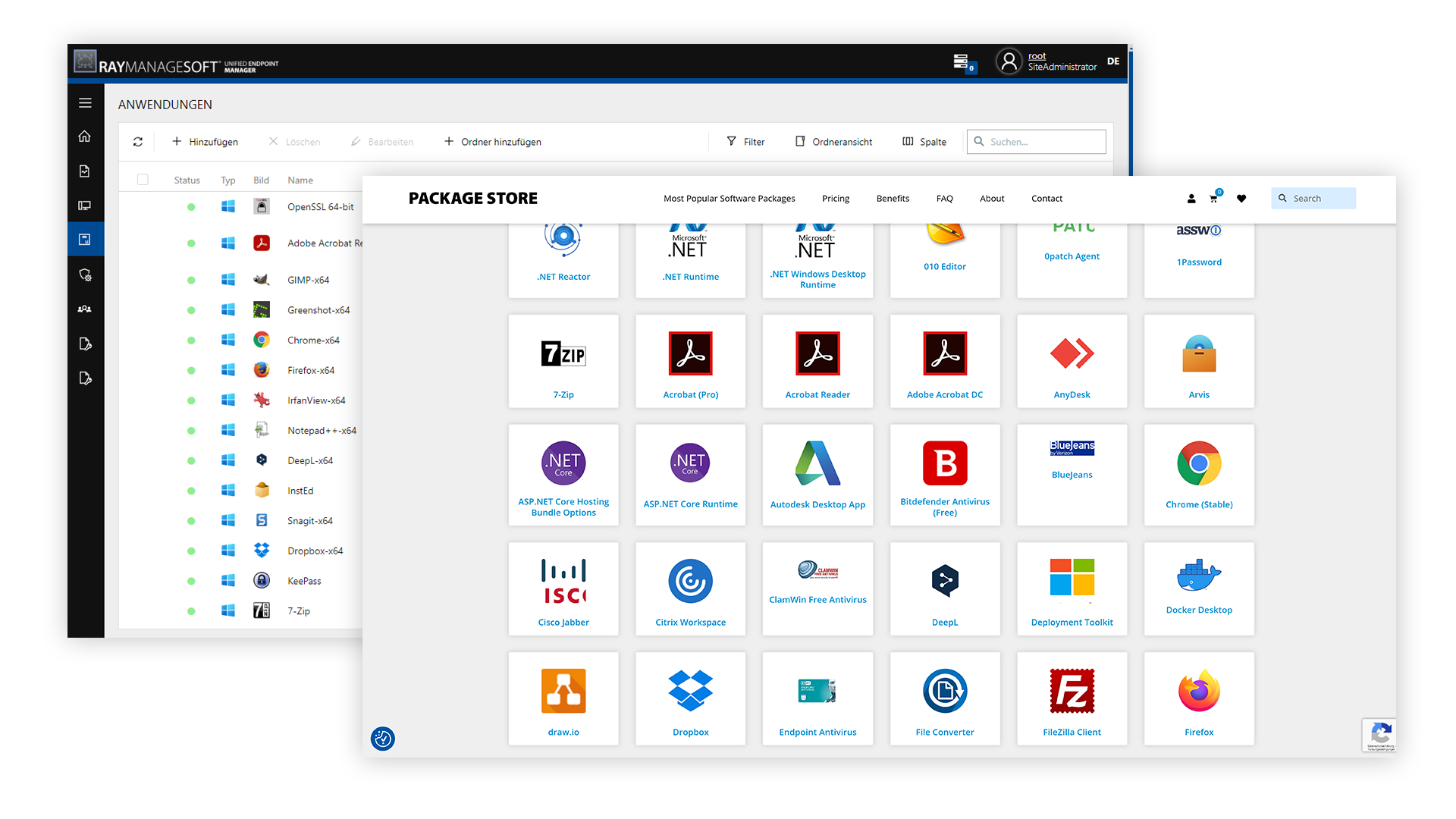Open the Deployment Toolkit link
1456x819 pixels.
1072,622
